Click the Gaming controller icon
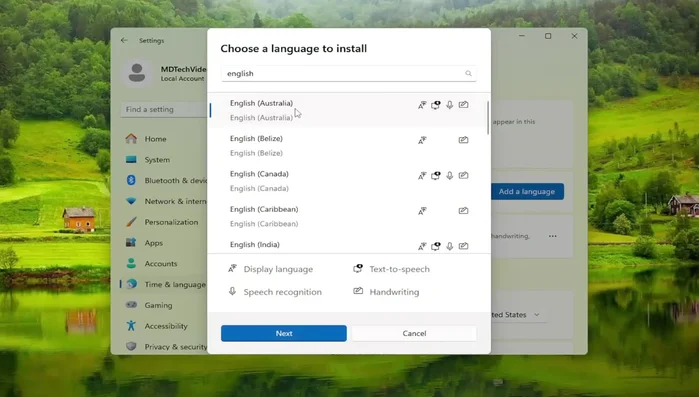 pyautogui.click(x=131, y=305)
